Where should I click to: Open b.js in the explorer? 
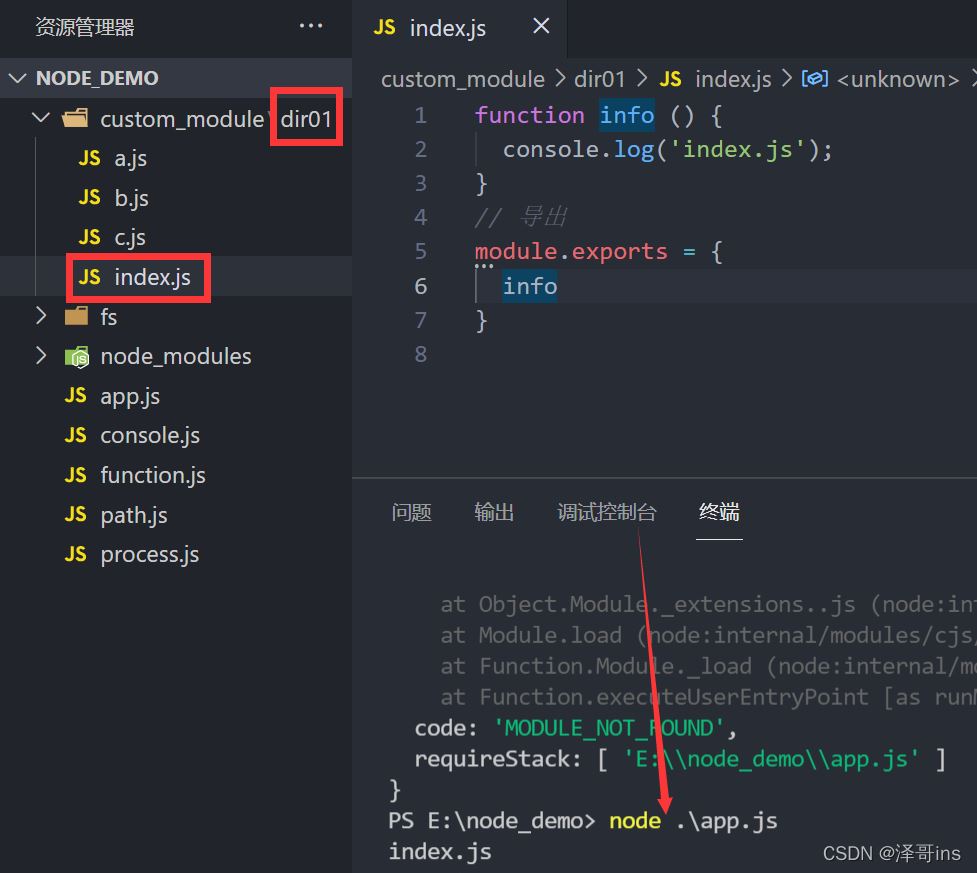(x=131, y=198)
